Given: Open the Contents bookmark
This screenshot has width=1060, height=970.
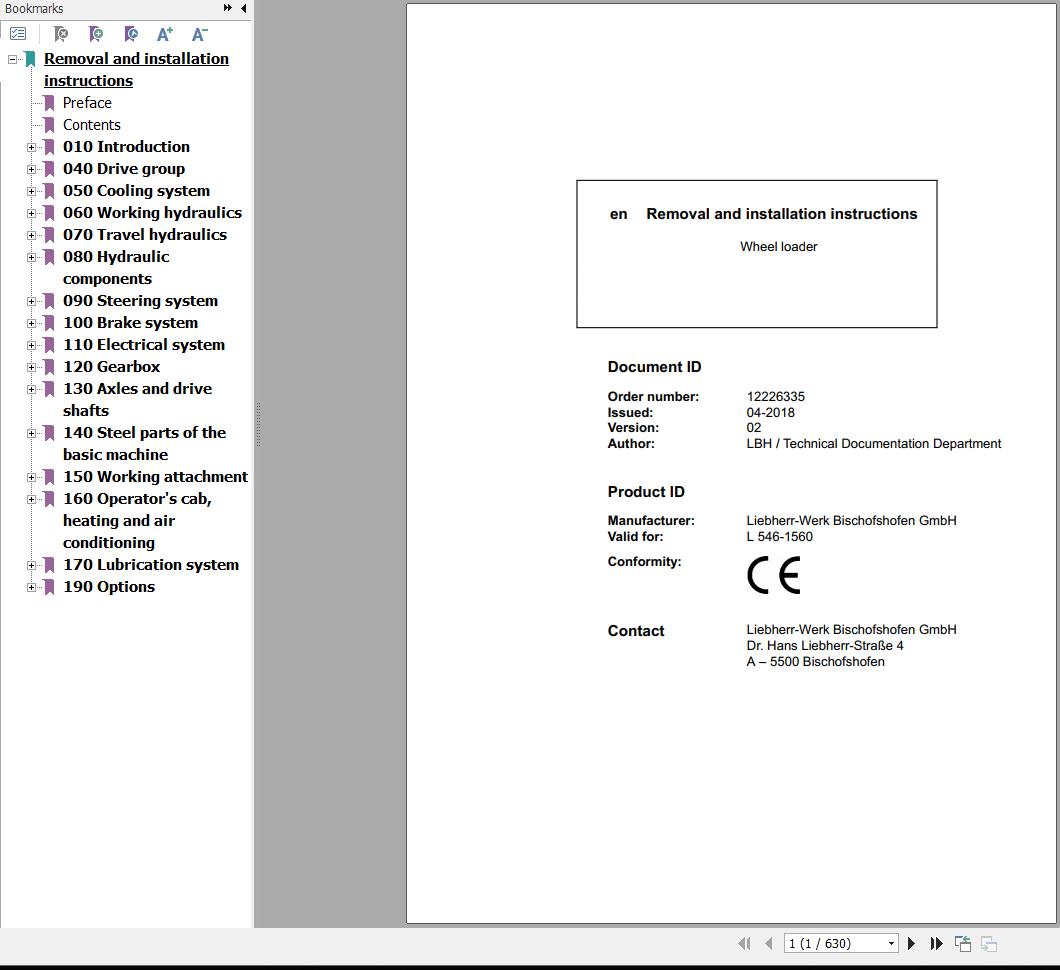Looking at the screenshot, I should point(91,125).
